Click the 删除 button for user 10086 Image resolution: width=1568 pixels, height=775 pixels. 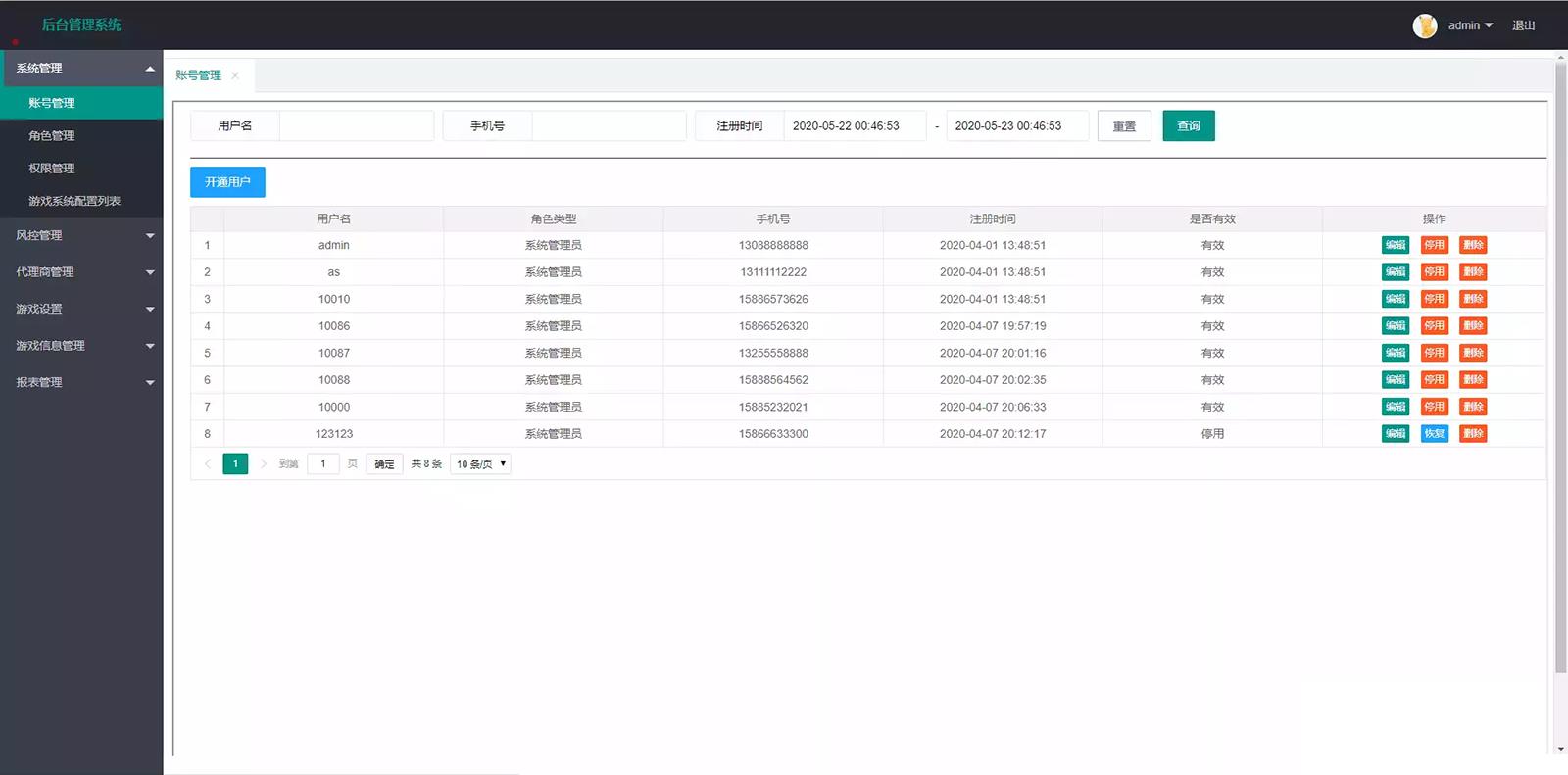(x=1472, y=326)
